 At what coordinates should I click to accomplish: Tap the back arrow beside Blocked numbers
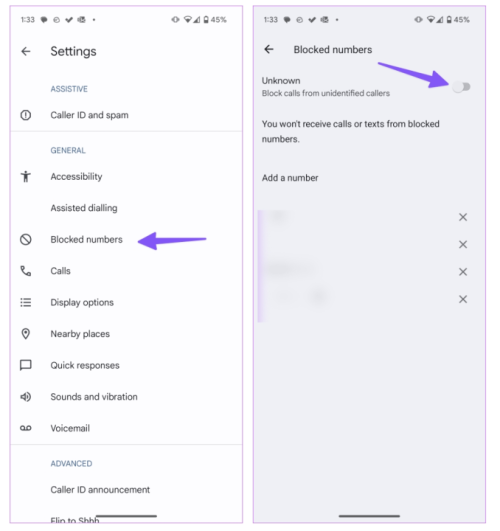(269, 49)
